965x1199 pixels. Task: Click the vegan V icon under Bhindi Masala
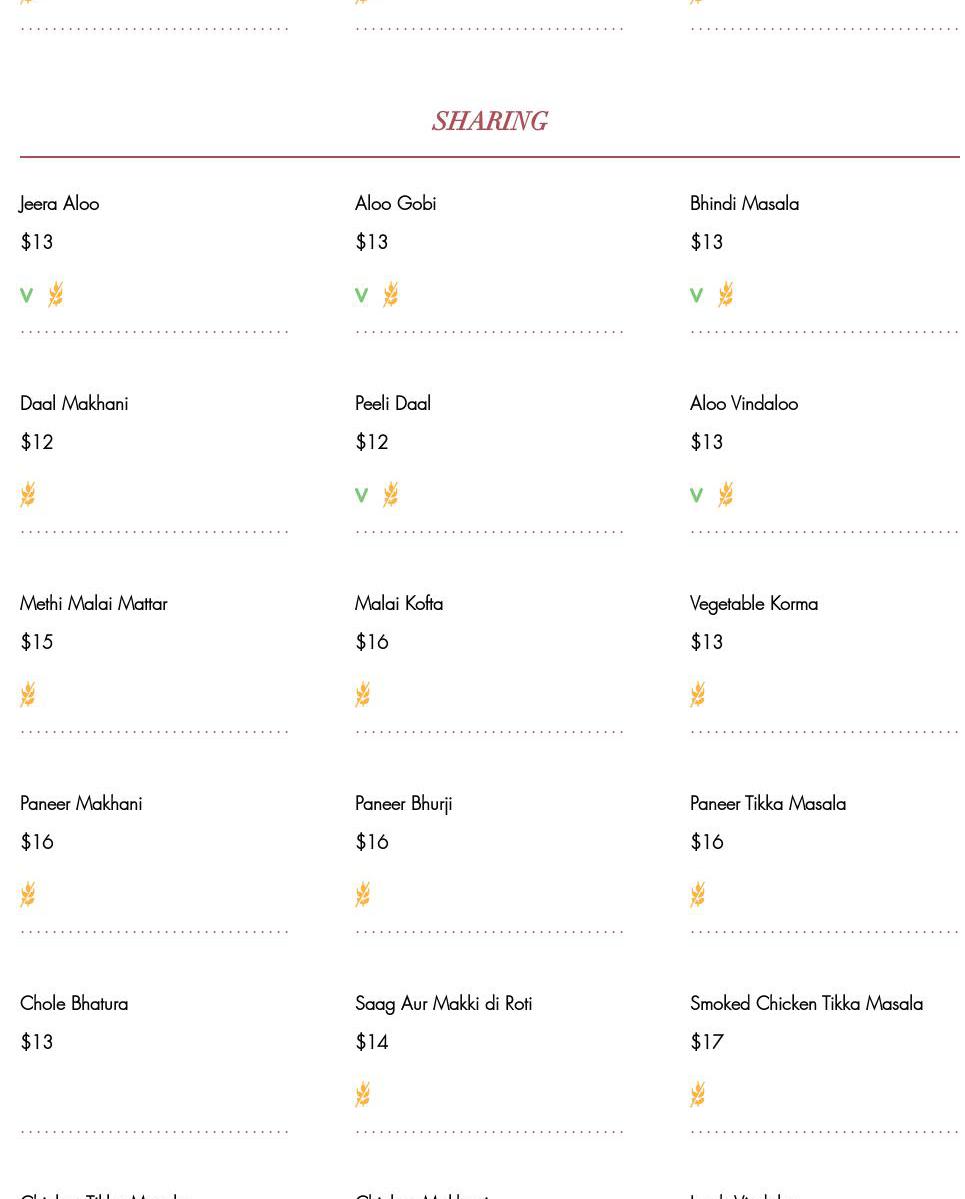click(x=697, y=295)
